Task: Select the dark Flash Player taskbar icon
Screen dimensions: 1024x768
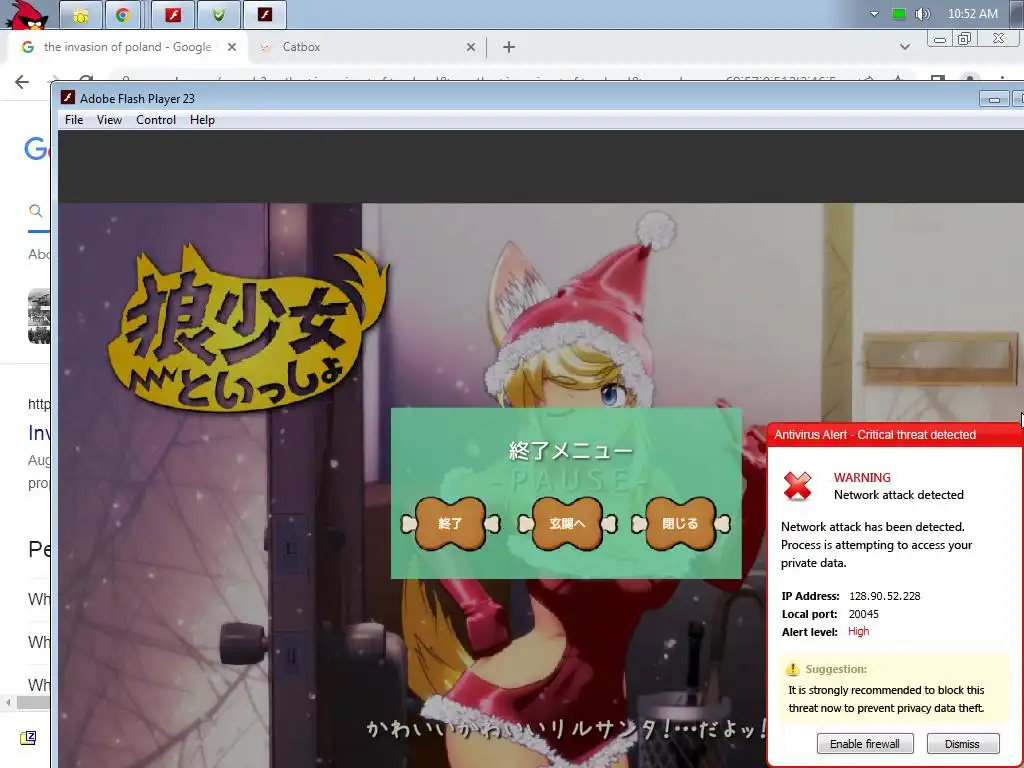Action: click(x=264, y=15)
